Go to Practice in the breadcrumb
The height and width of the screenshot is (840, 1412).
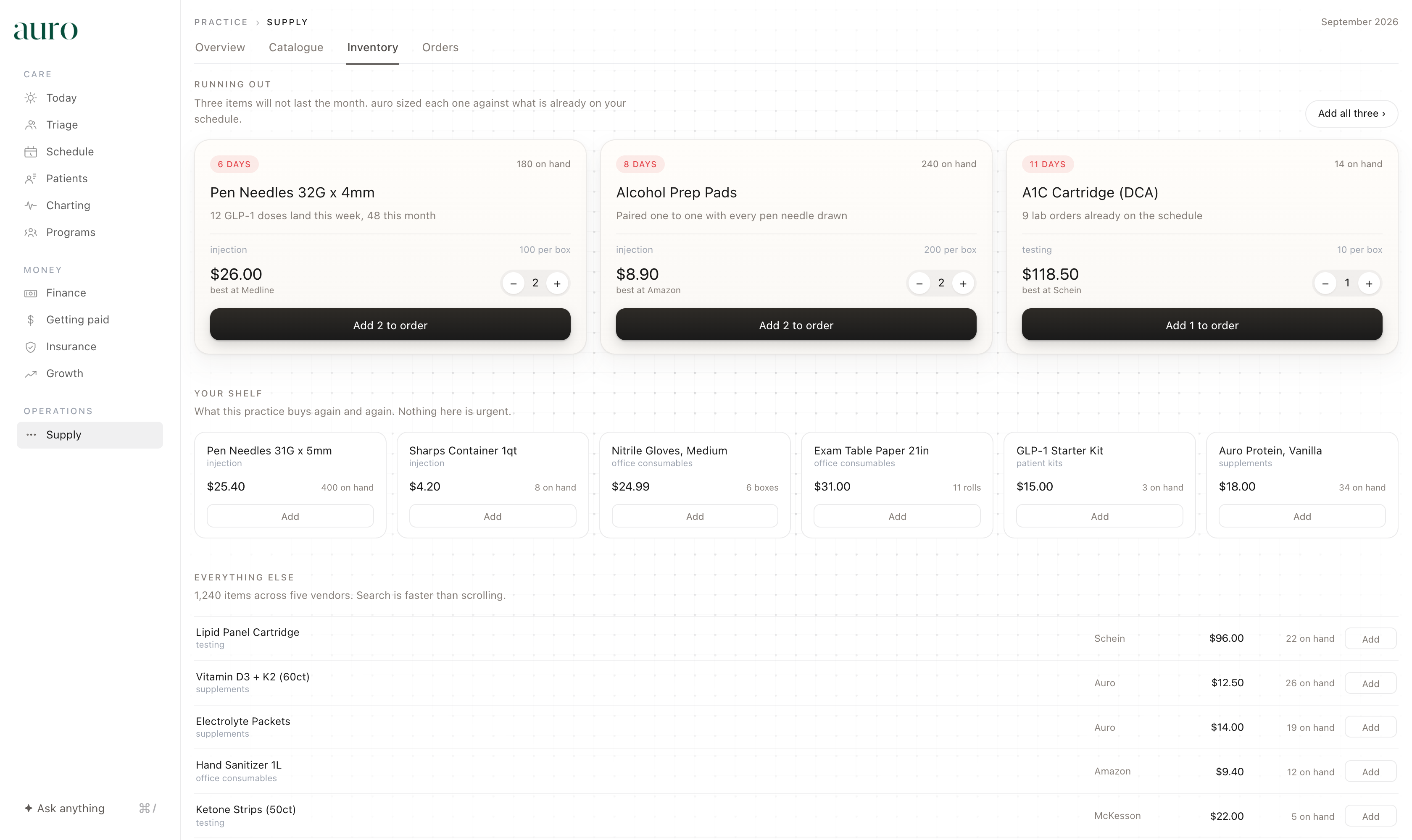coord(221,22)
